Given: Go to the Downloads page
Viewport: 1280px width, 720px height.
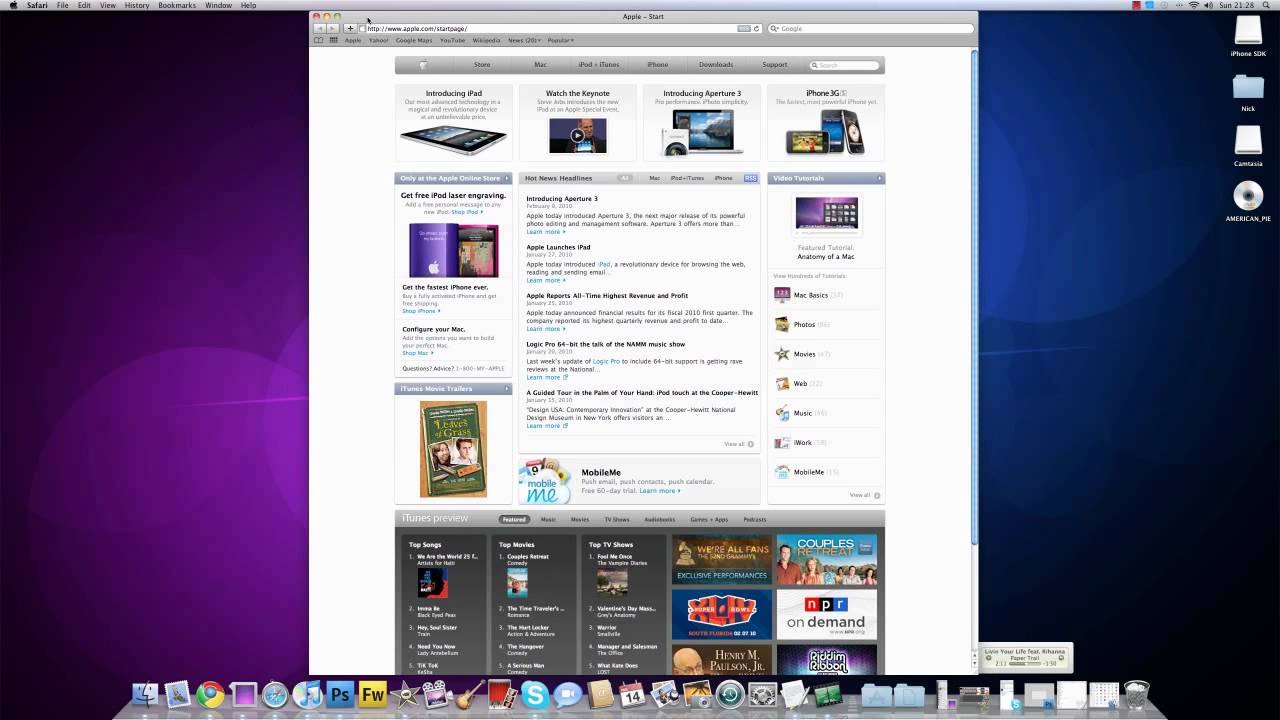Looking at the screenshot, I should [x=716, y=65].
